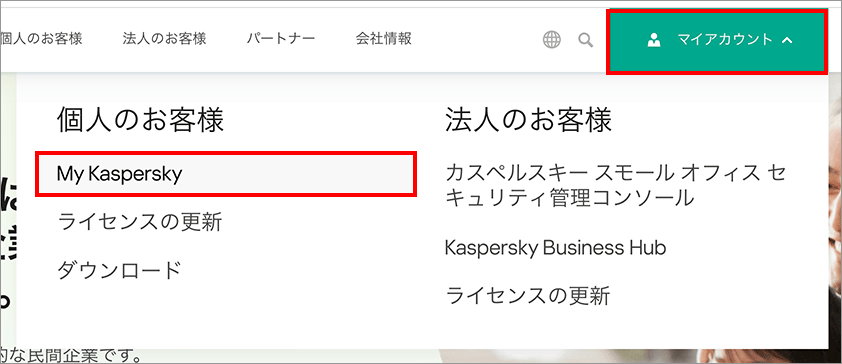Screen dimensions: 842x364
Task: Click the globe language selector icon
Action: 551,40
